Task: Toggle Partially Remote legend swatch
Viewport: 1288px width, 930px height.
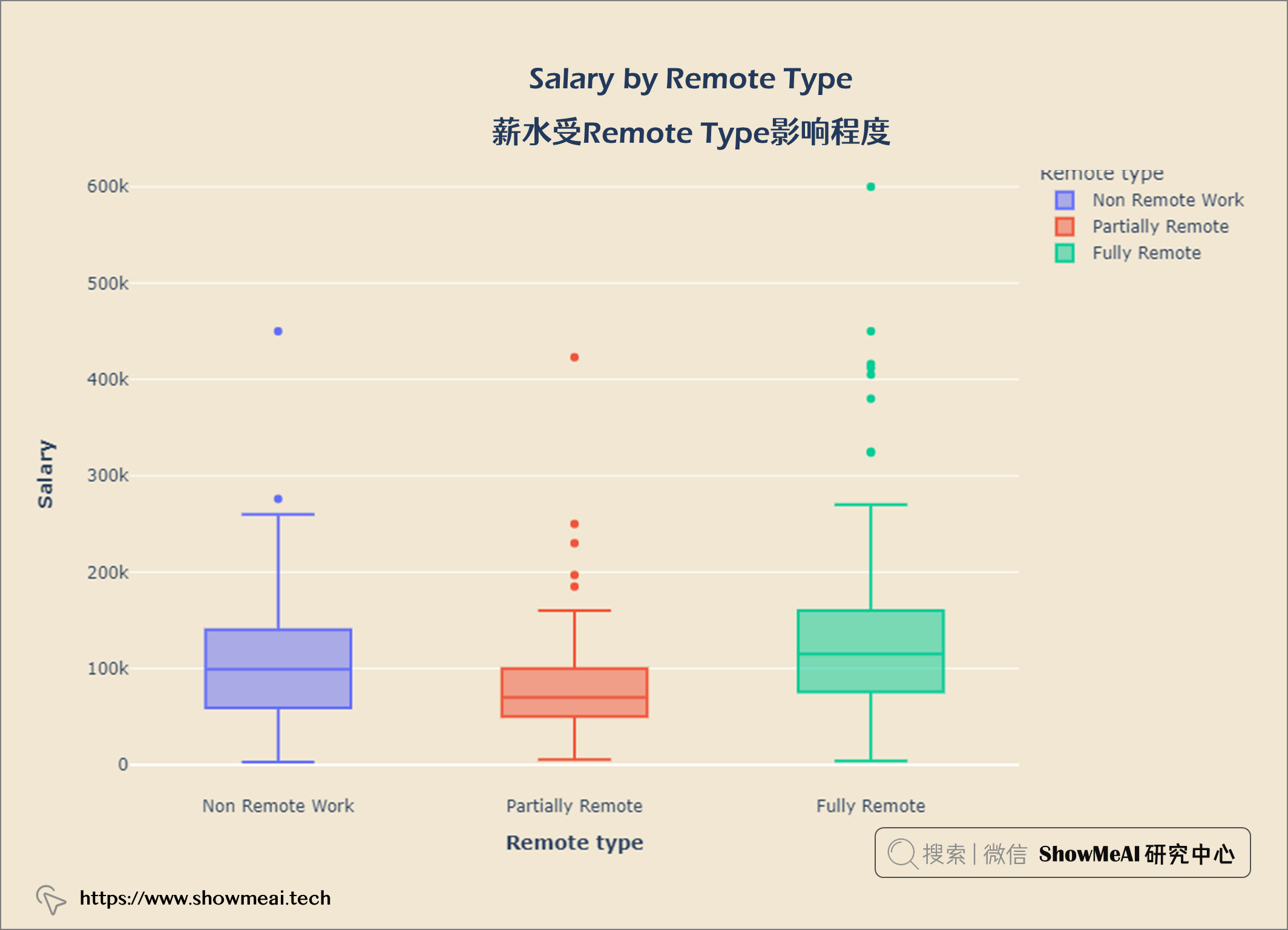Action: pos(1064,227)
